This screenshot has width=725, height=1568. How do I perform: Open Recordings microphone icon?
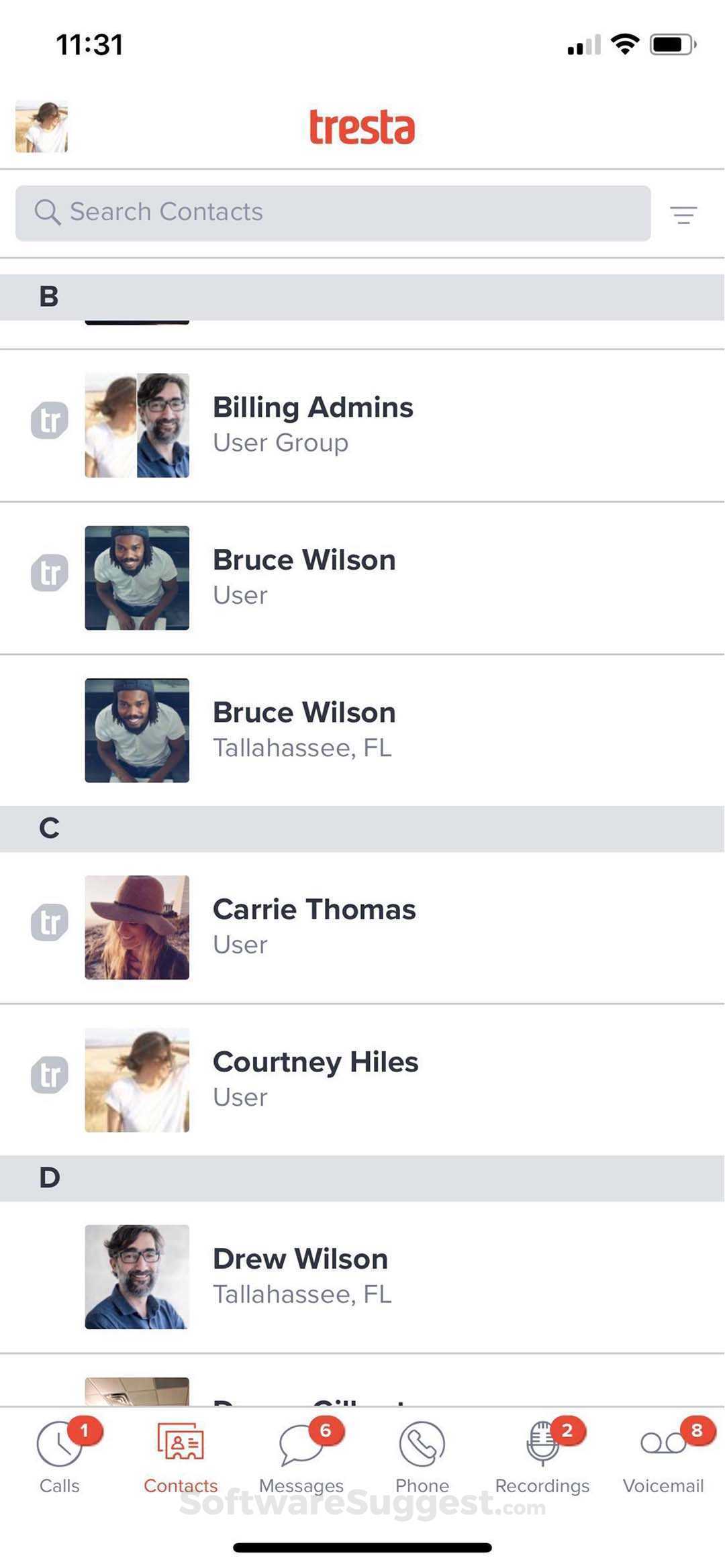click(x=542, y=1445)
